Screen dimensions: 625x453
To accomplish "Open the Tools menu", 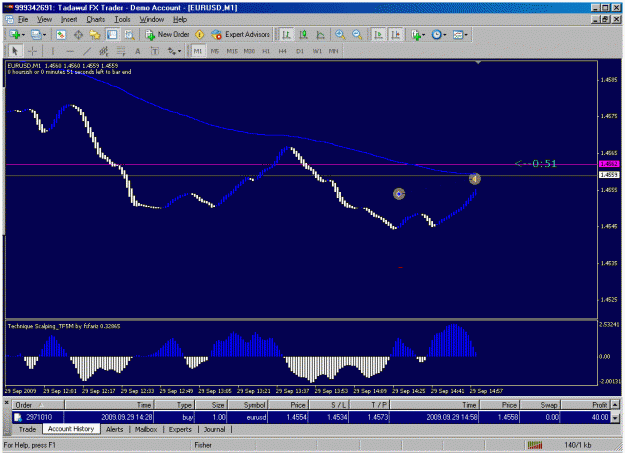I will (x=122, y=20).
